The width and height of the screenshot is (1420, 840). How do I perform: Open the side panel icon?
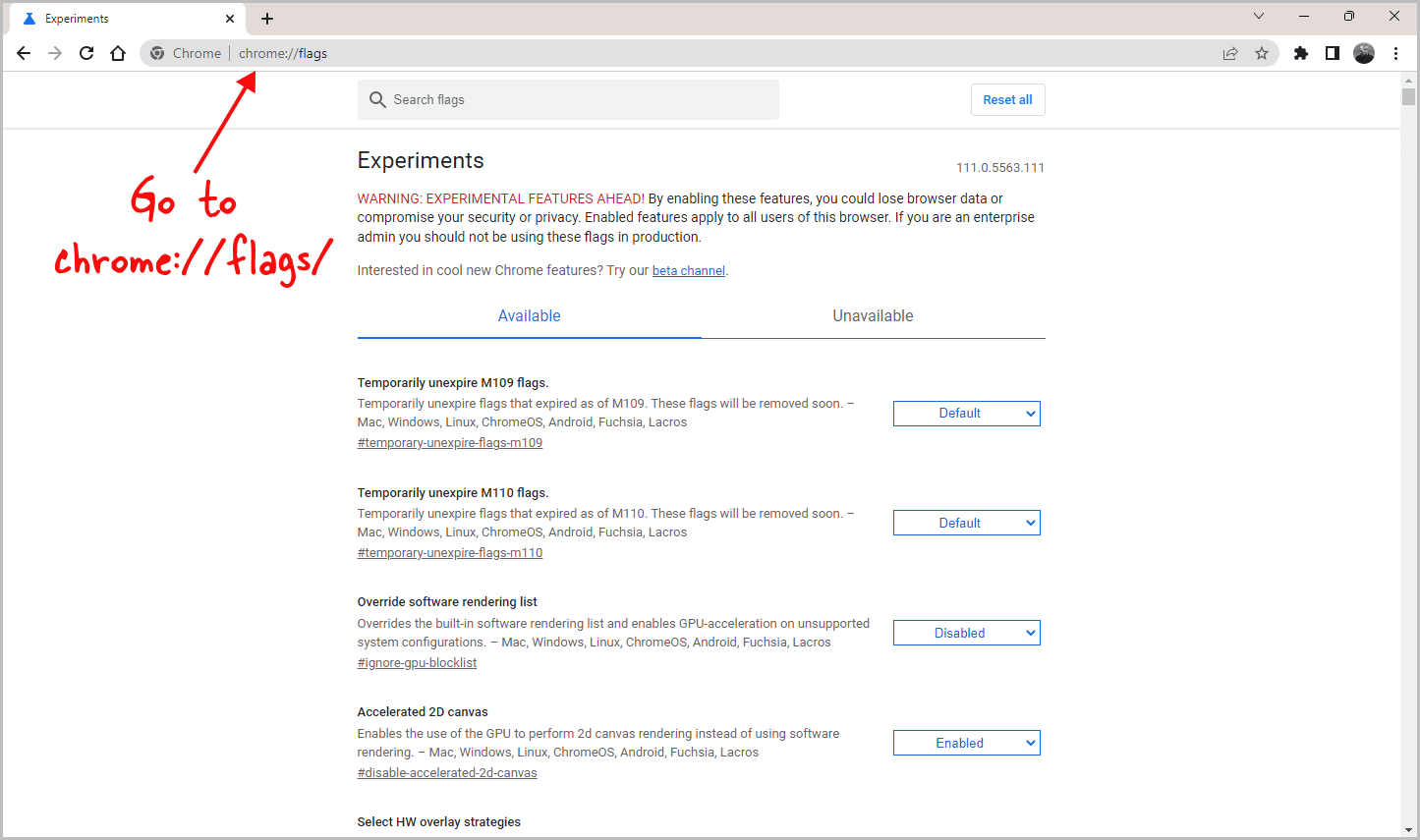(x=1332, y=53)
